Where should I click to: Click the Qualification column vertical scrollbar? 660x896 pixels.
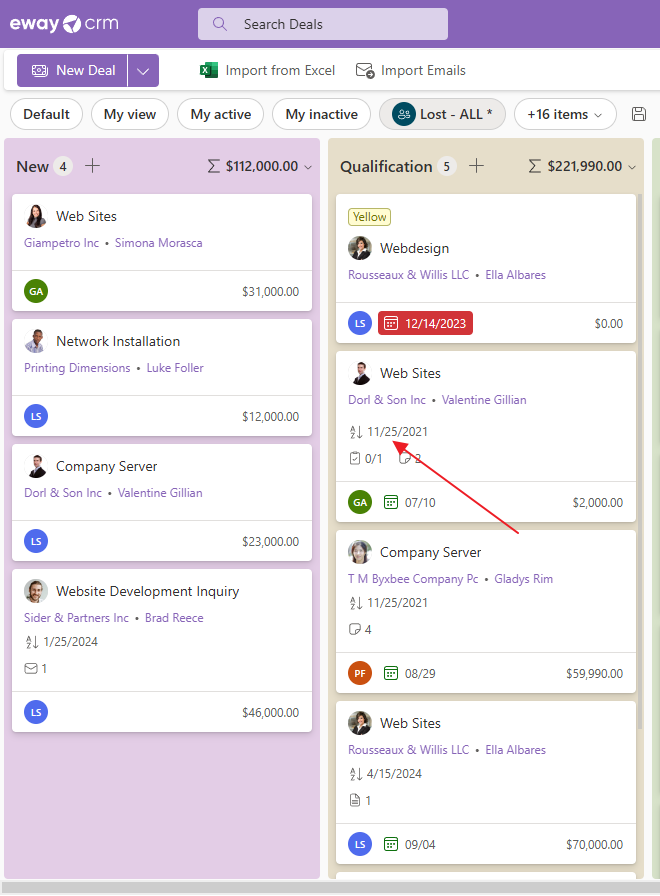click(640, 463)
